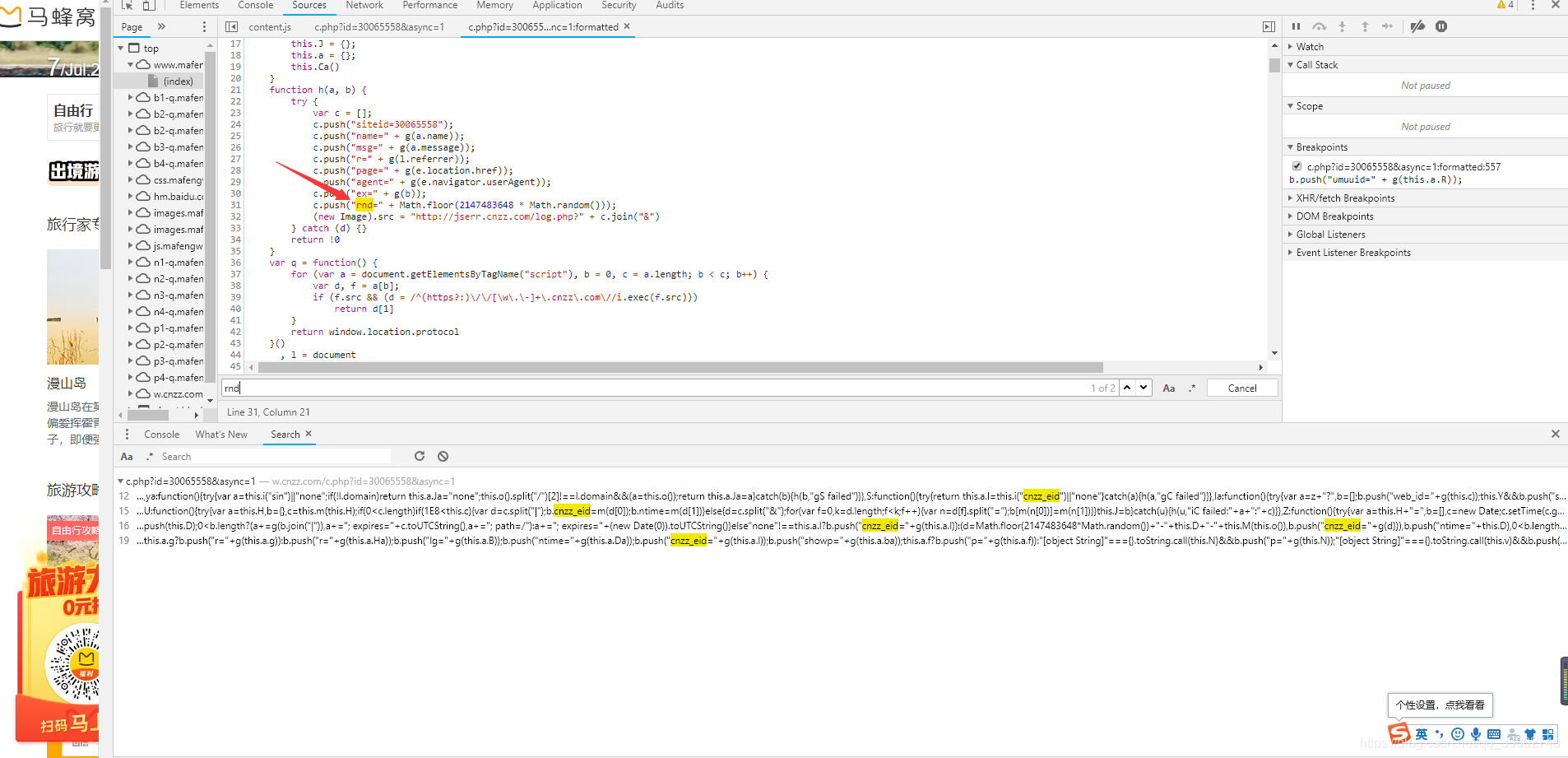Toggle regular expression in find bar

[1192, 388]
